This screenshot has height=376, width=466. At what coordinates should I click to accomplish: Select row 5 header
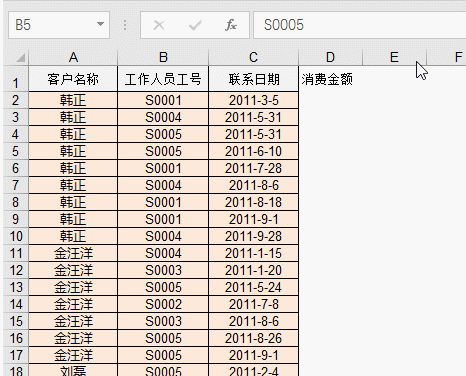[x=16, y=151]
